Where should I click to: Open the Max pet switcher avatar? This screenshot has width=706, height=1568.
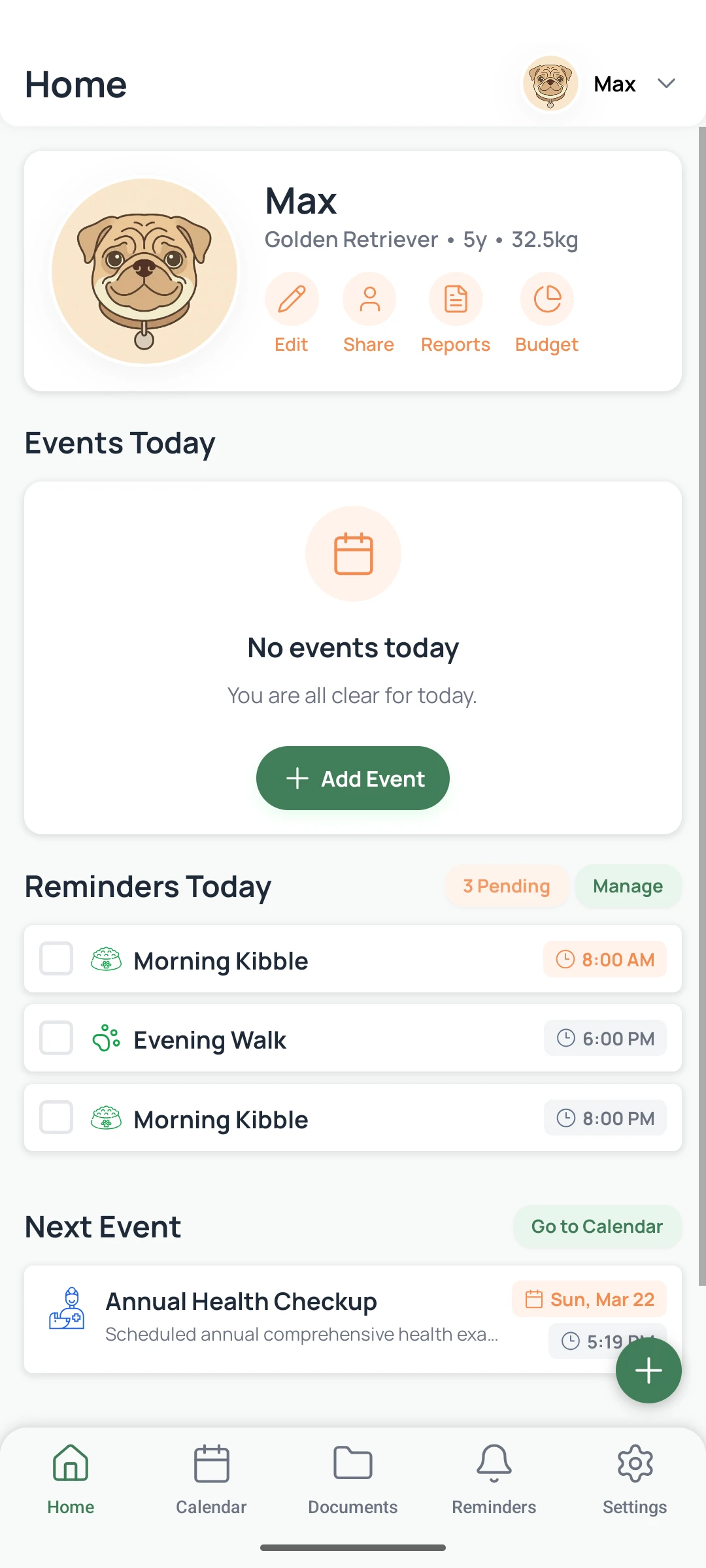point(550,84)
